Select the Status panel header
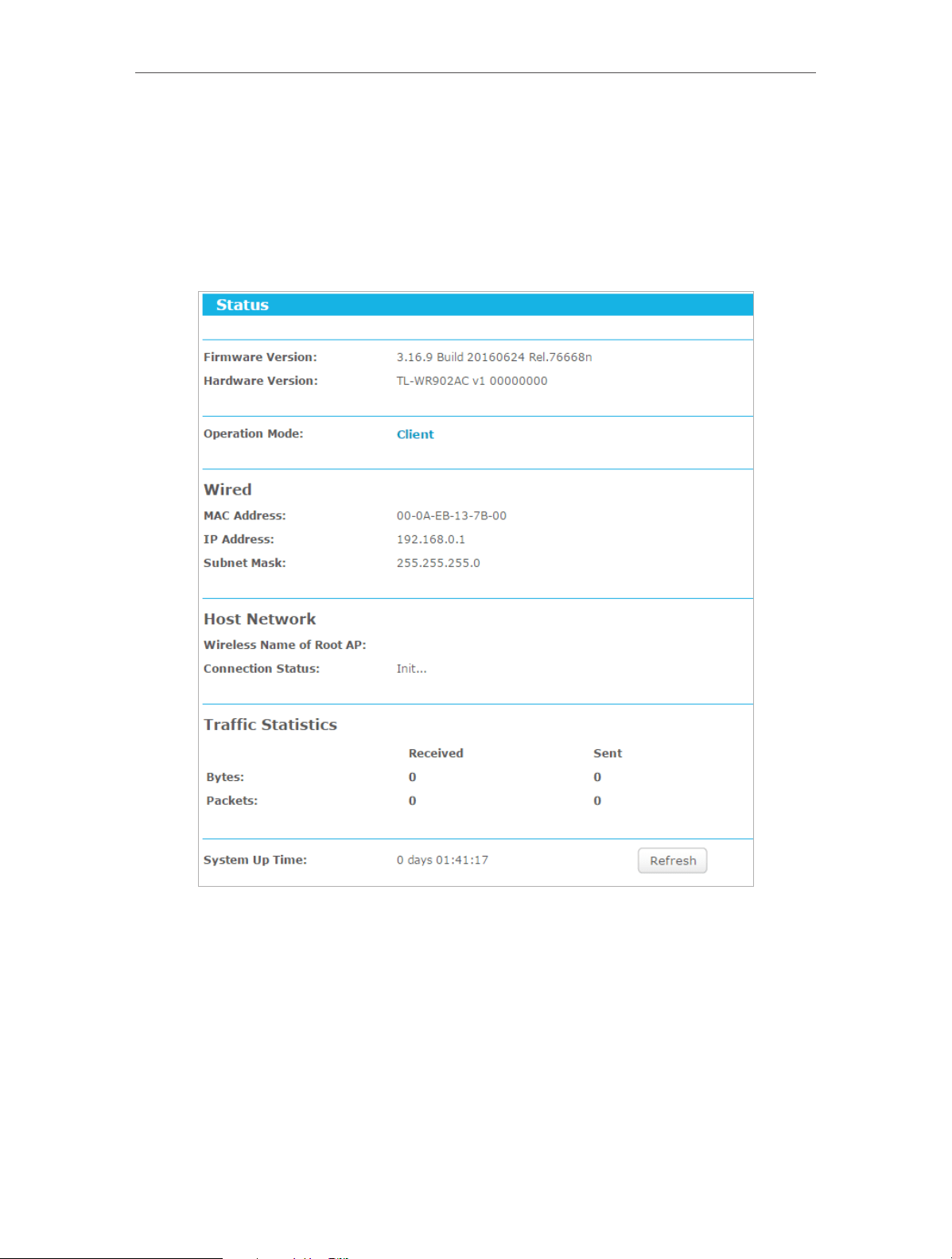This screenshot has height=1259, width=952. click(477, 305)
